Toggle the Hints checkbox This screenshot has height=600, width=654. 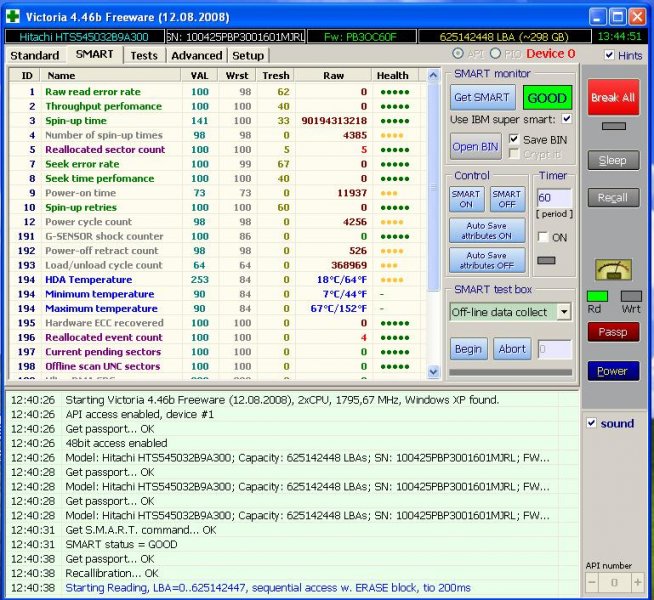610,55
